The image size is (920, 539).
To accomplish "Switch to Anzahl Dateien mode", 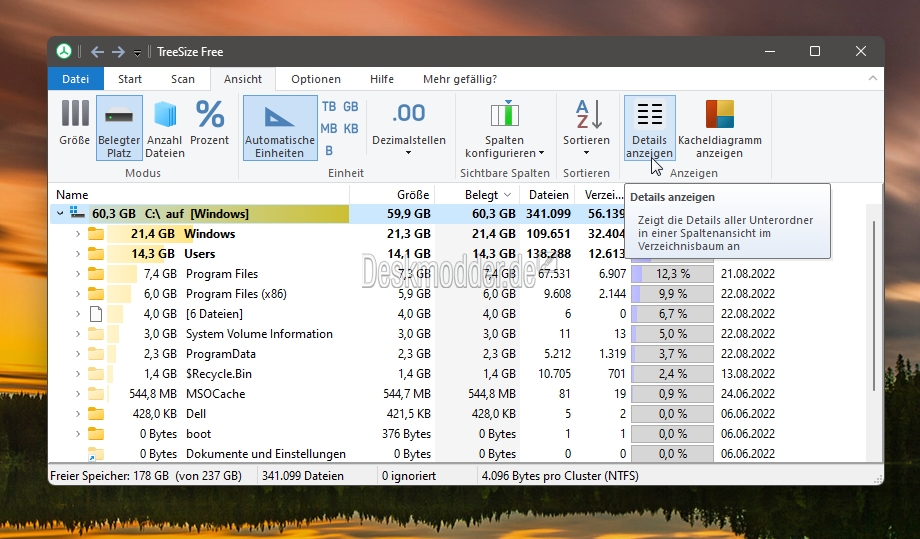I will (165, 128).
